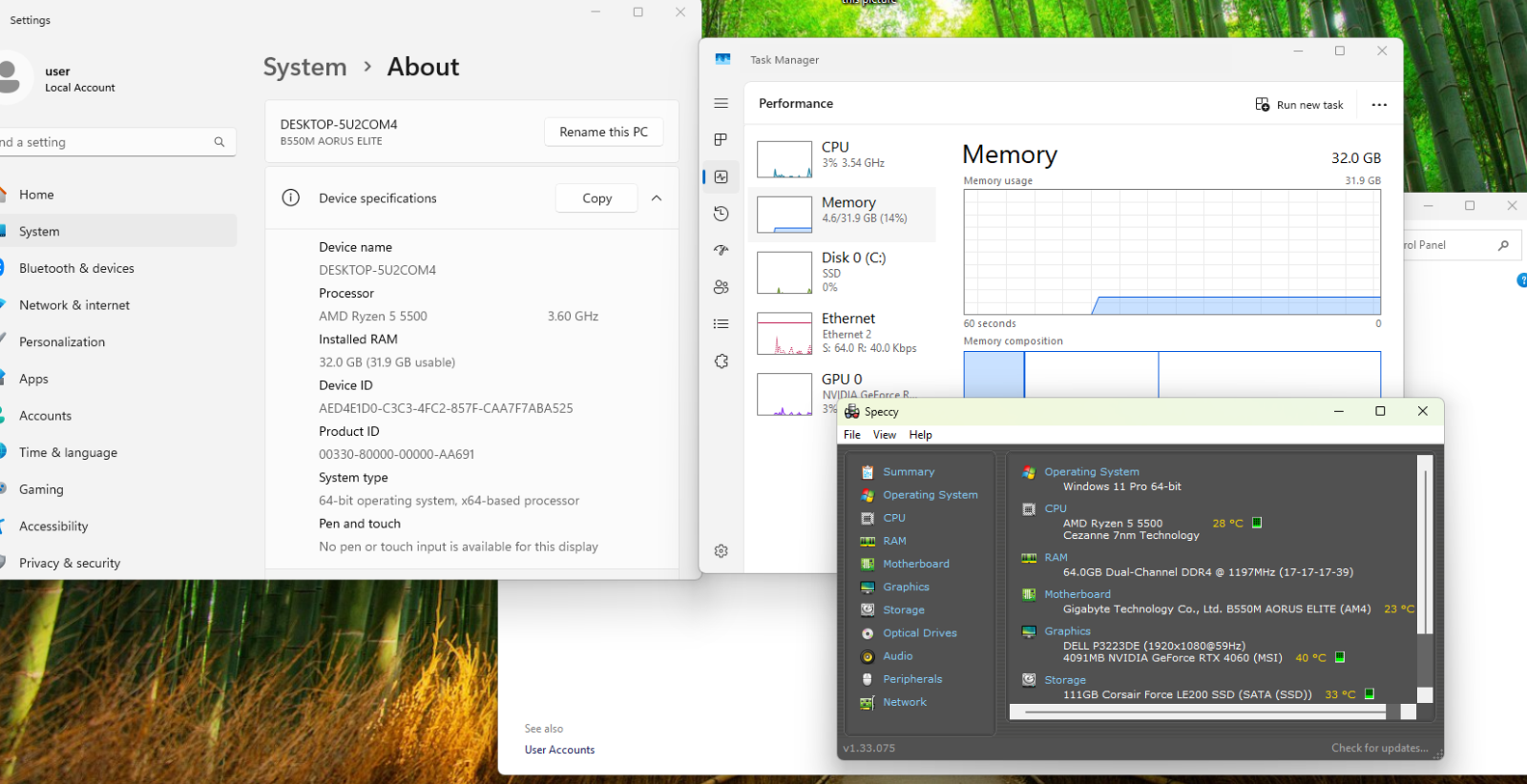Open Task Manager more options ellipsis
Image resolution: width=1527 pixels, height=784 pixels.
click(1379, 105)
